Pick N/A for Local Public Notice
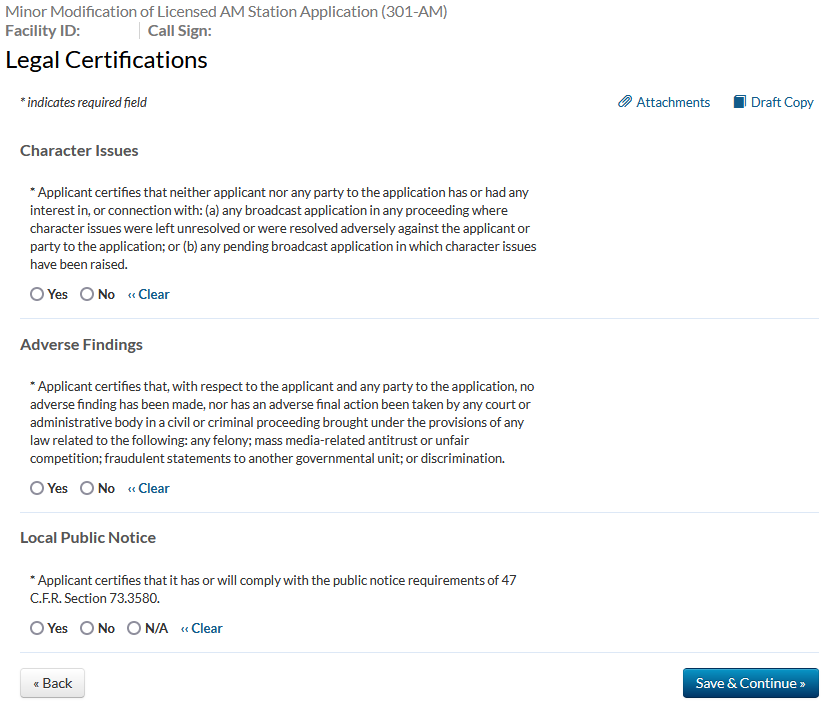 click(x=134, y=628)
